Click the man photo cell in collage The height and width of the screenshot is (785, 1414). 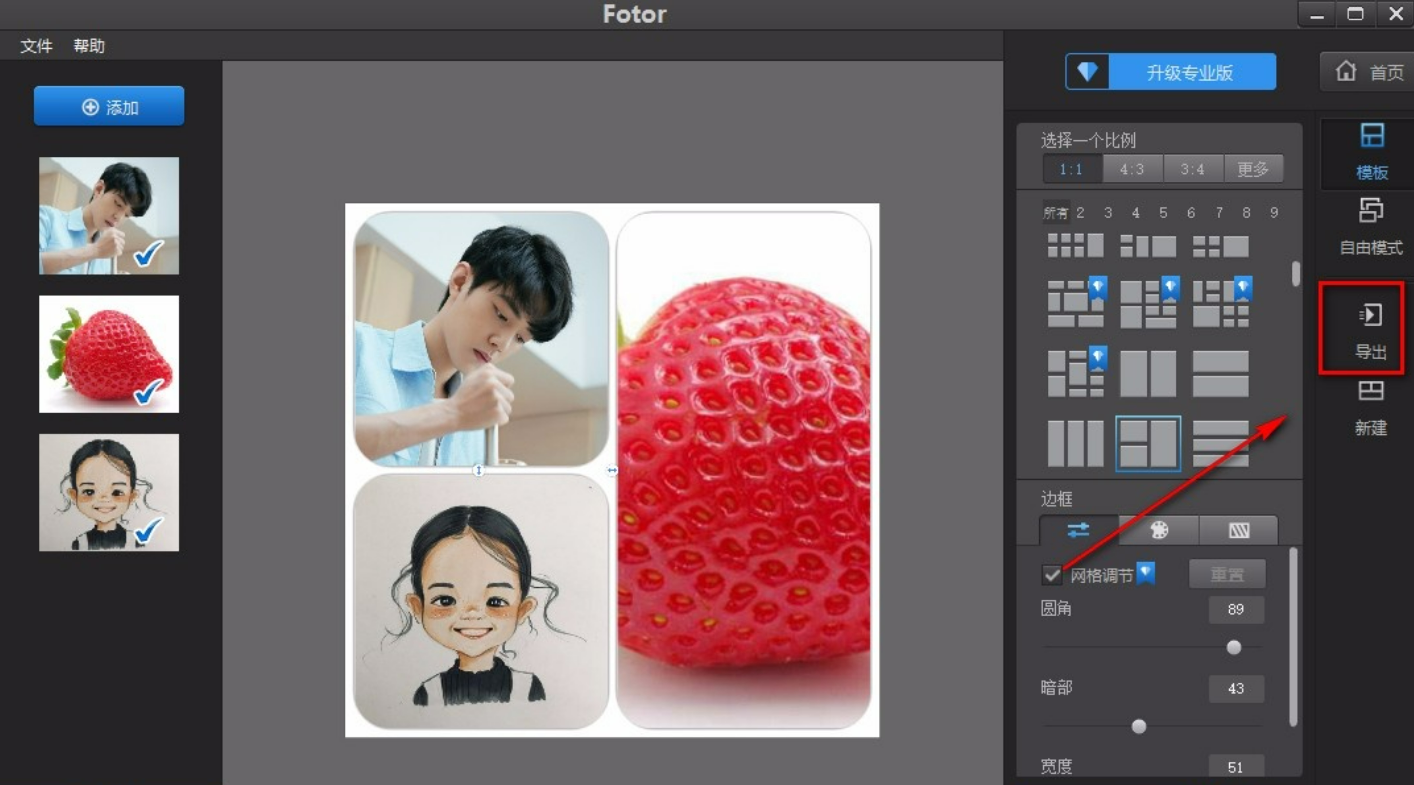481,338
